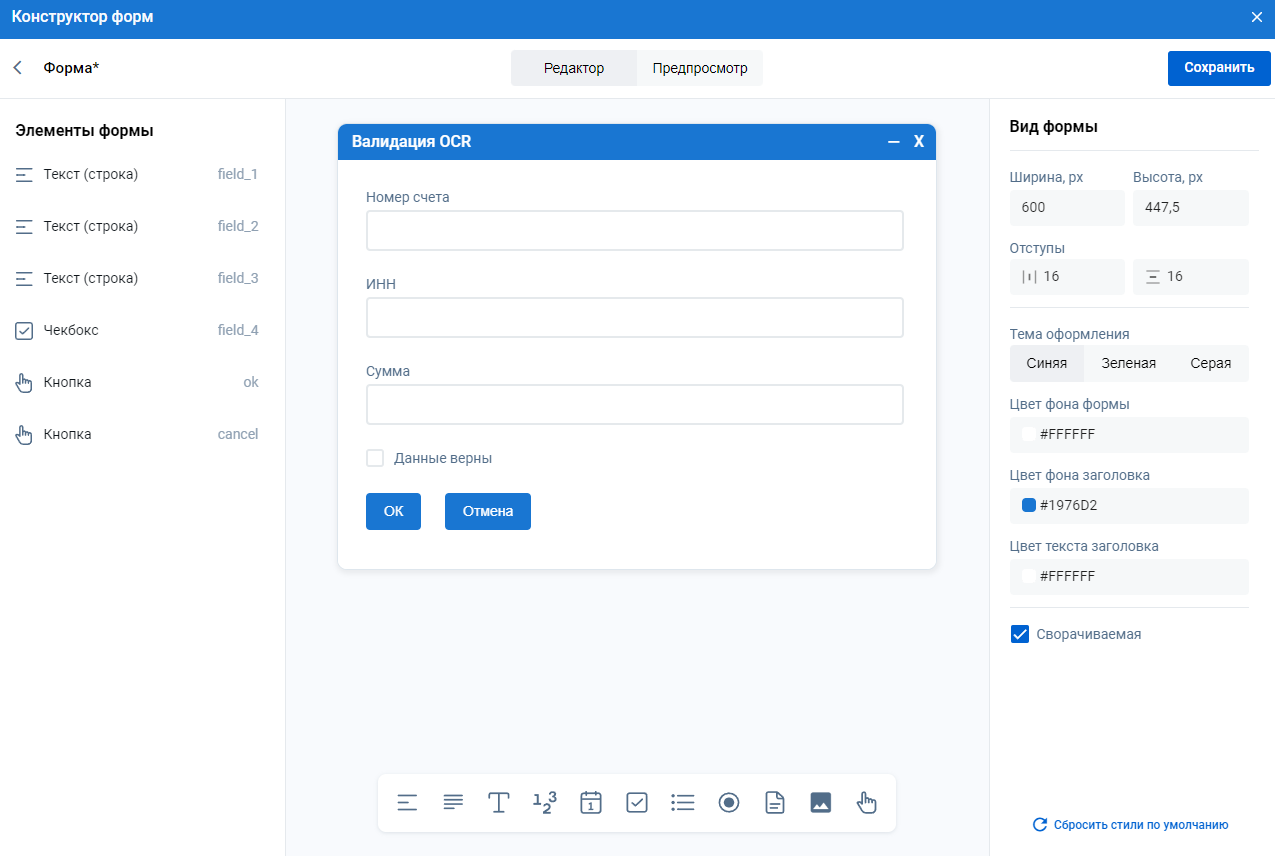This screenshot has width=1275, height=858.
Task: Insert a radio button element from toolbar
Action: pos(729,803)
